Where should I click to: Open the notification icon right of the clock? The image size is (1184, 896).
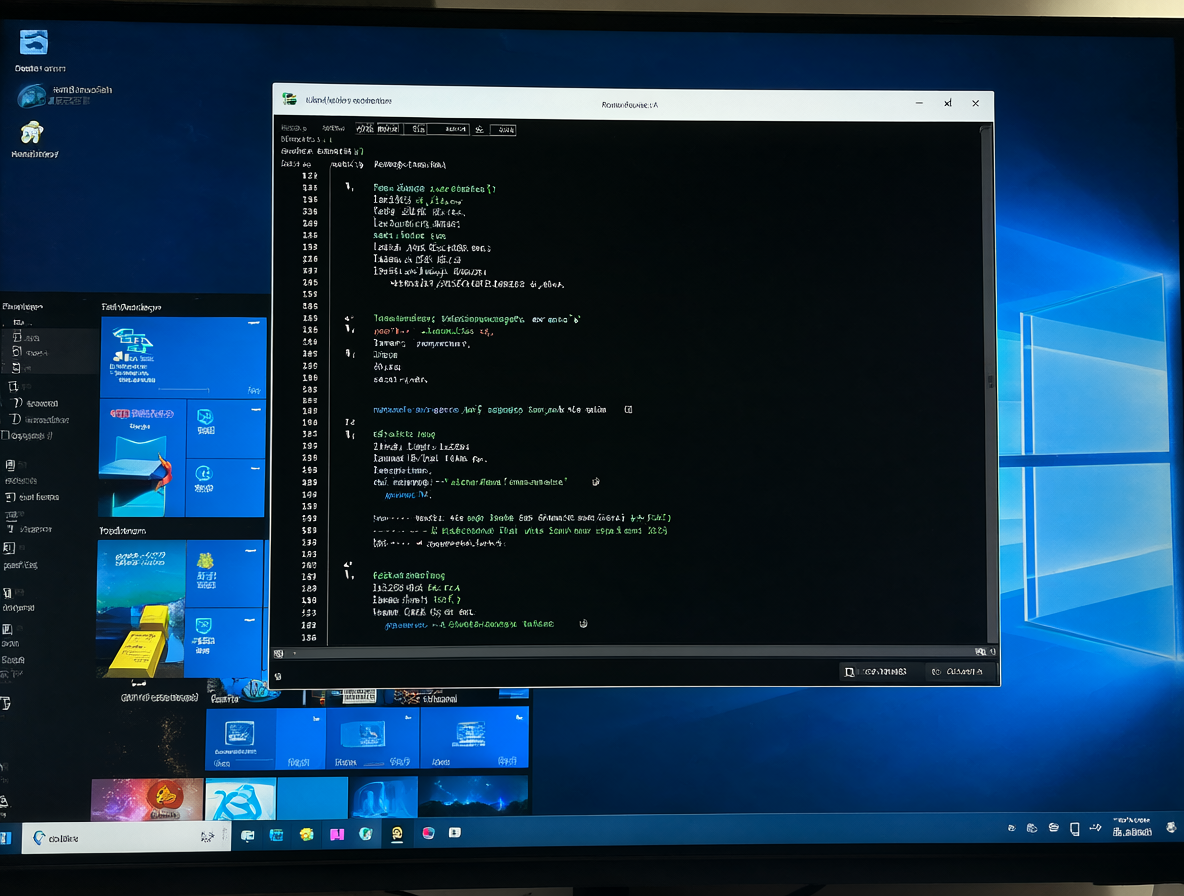(x=1171, y=827)
